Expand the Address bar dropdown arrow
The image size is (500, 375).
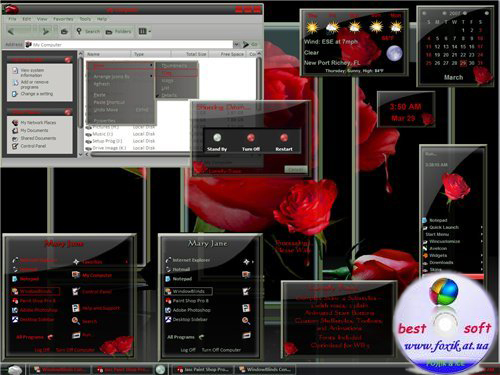[236, 44]
